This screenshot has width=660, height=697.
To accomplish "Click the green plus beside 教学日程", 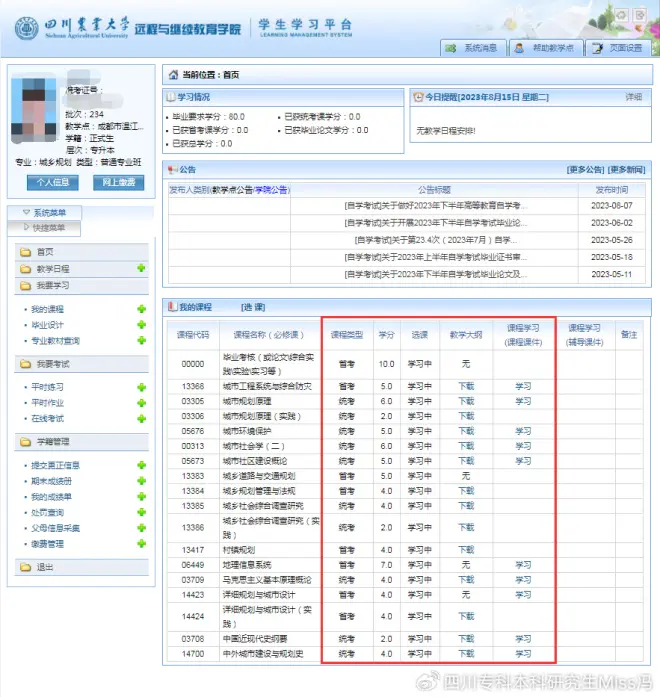I will [141, 269].
